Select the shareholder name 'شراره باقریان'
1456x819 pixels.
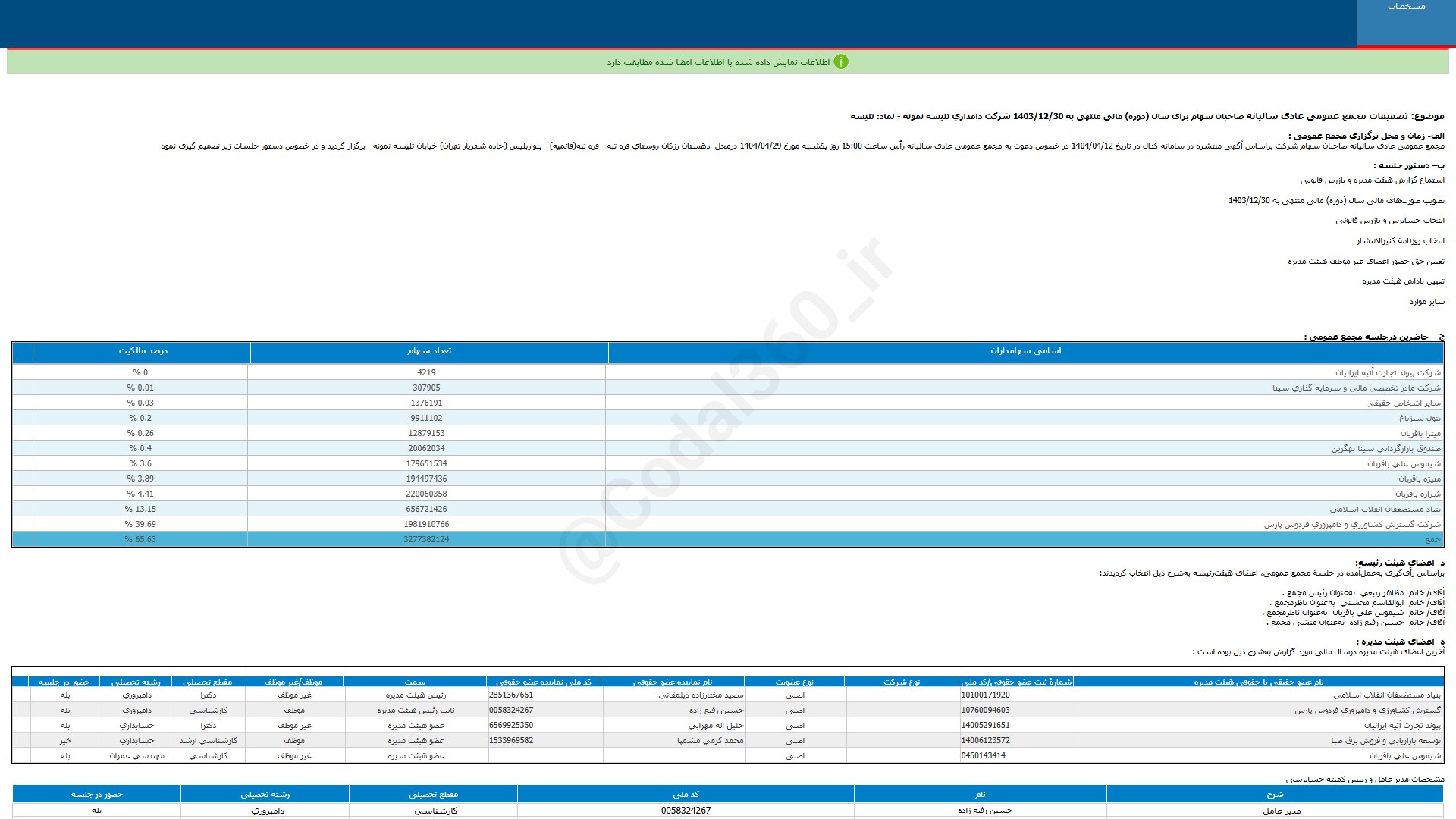[1418, 494]
